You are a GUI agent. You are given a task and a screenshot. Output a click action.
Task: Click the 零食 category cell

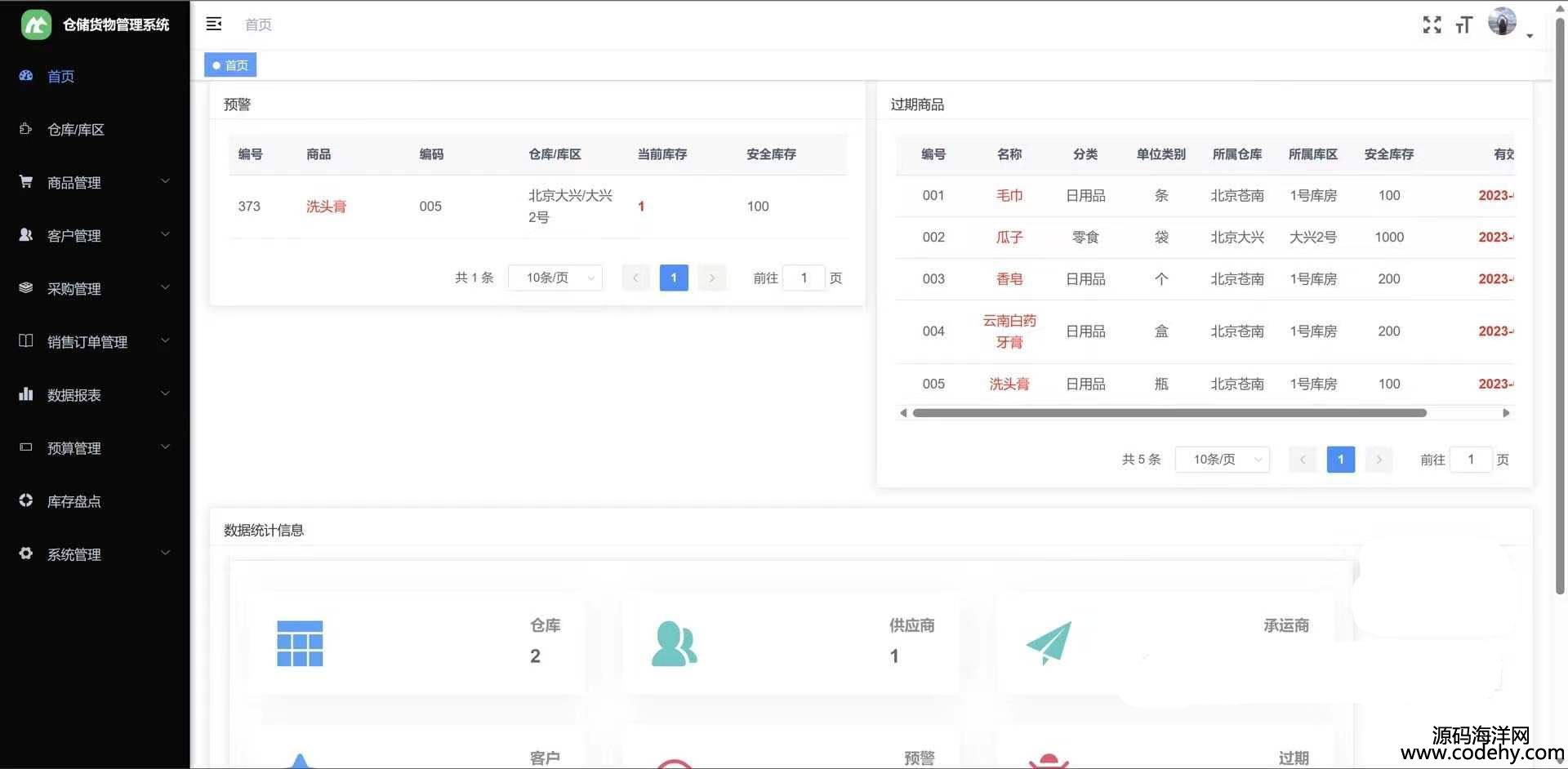pyautogui.click(x=1085, y=238)
